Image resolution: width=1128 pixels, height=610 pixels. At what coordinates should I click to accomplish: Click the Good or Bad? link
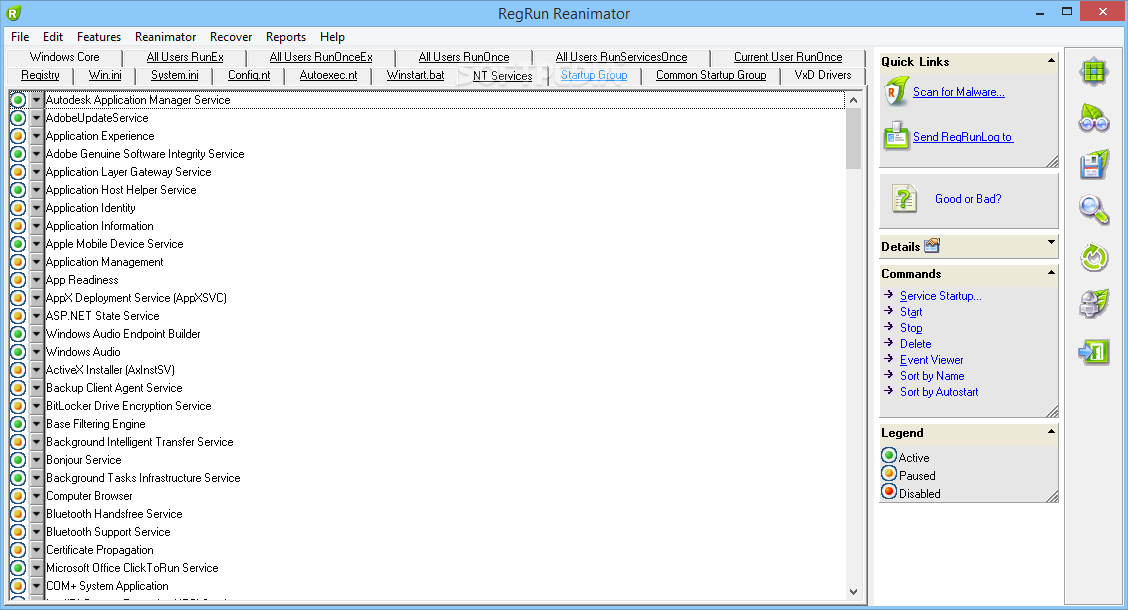tap(968, 199)
